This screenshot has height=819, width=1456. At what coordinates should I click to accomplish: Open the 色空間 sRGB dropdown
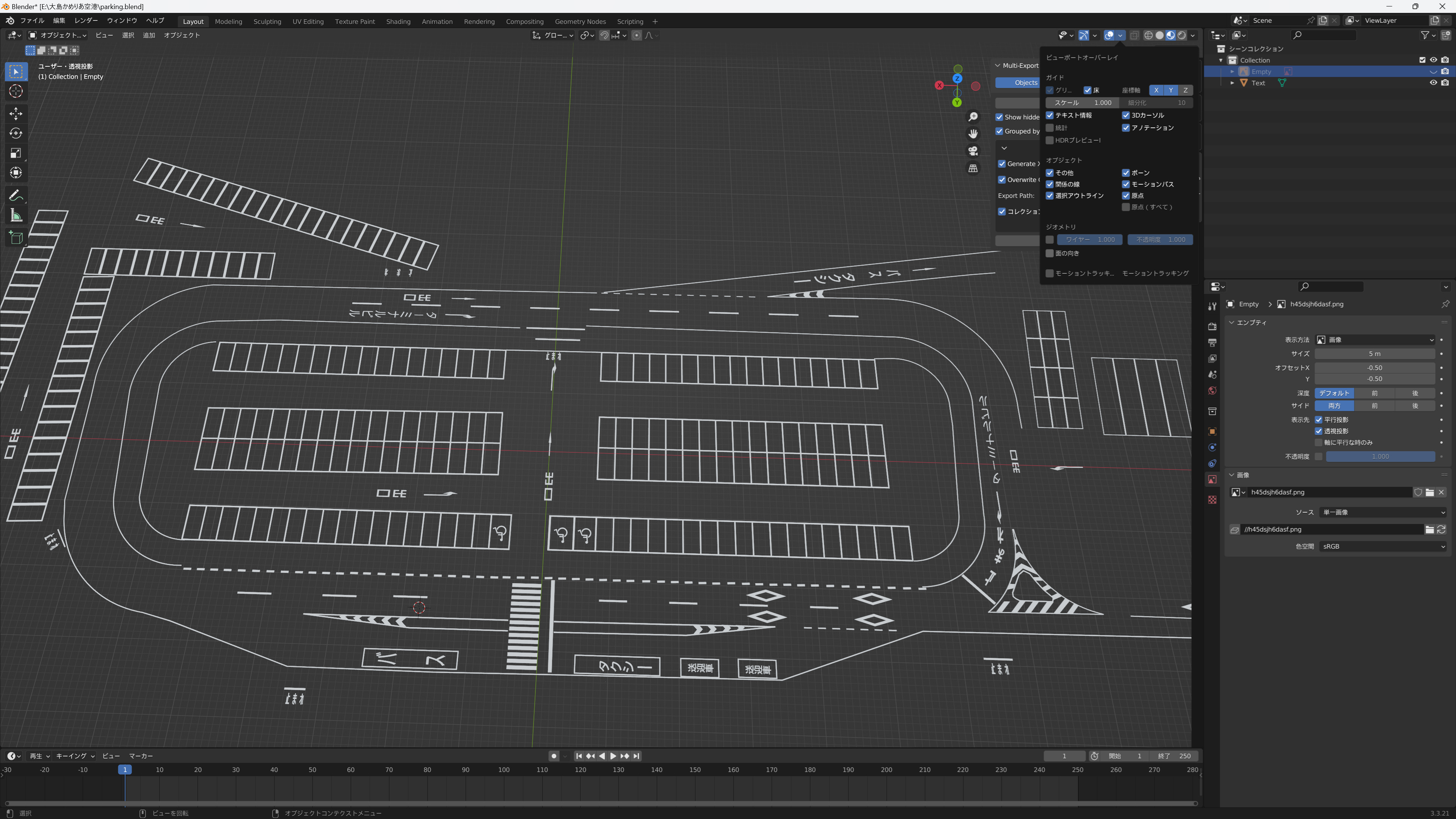(1382, 546)
